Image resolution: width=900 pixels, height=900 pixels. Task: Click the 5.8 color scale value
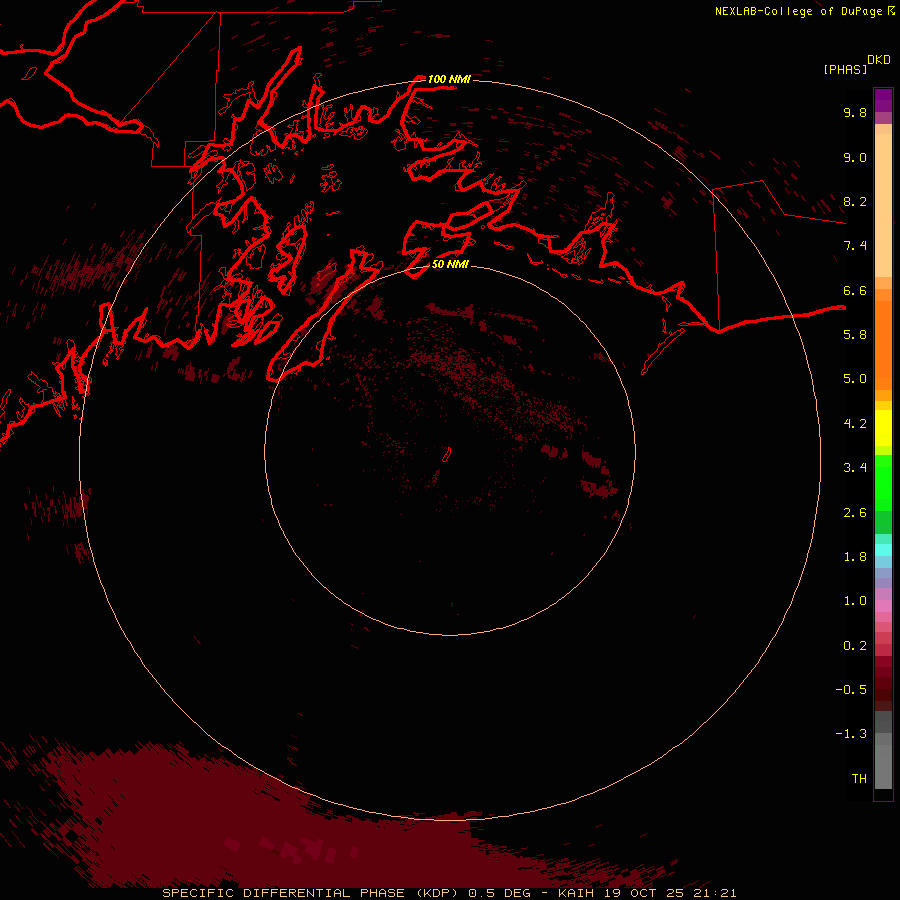coord(855,335)
